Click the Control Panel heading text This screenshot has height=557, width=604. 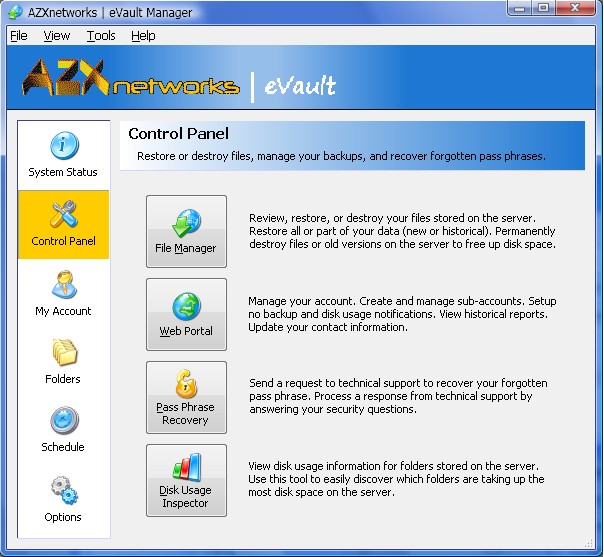tap(178, 134)
